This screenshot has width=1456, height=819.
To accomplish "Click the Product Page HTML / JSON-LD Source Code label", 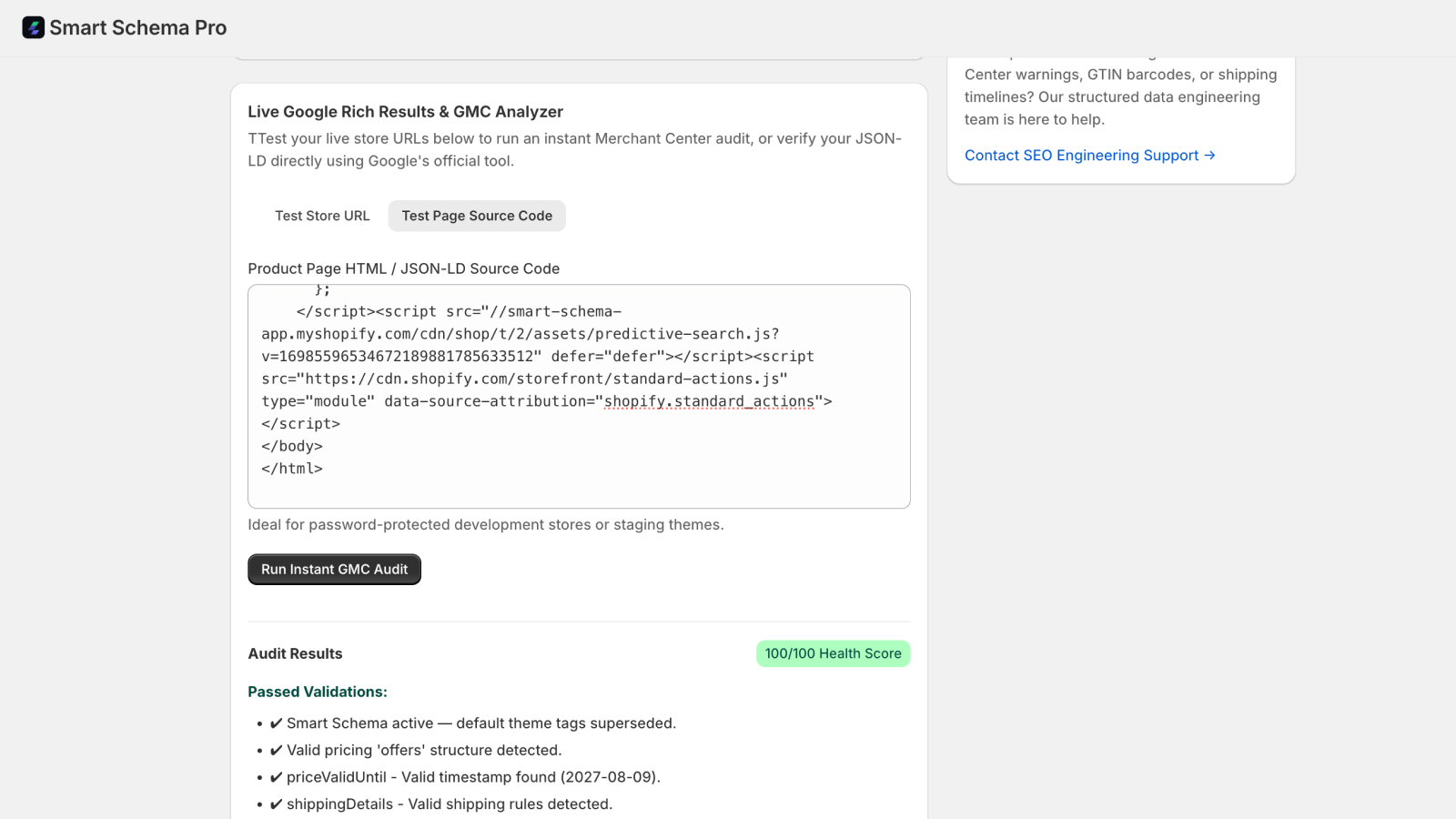I will (404, 268).
